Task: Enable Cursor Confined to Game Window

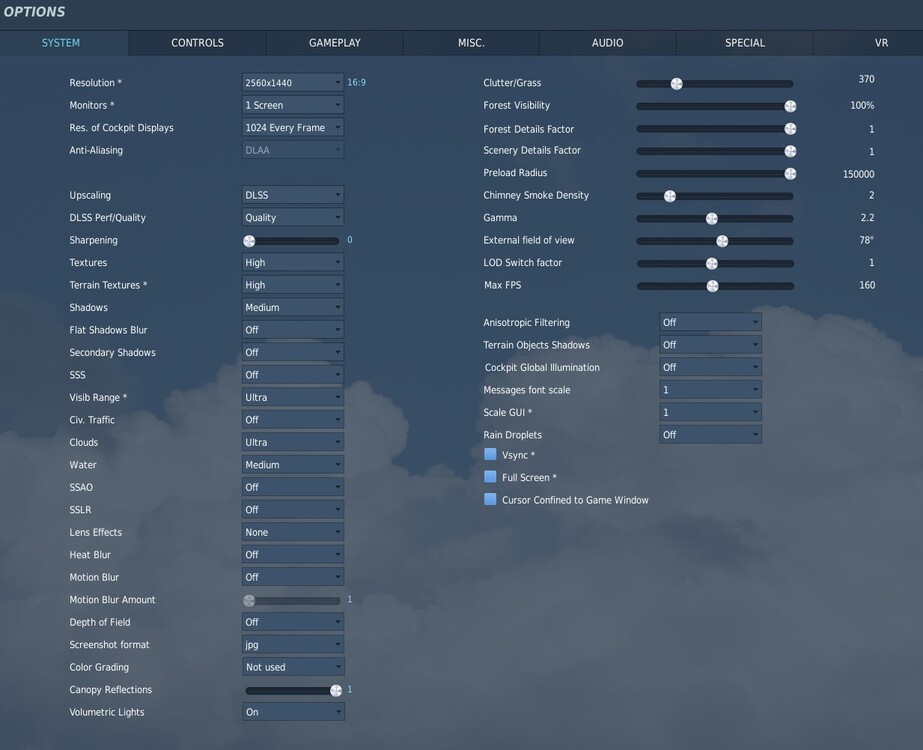Action: coord(490,499)
